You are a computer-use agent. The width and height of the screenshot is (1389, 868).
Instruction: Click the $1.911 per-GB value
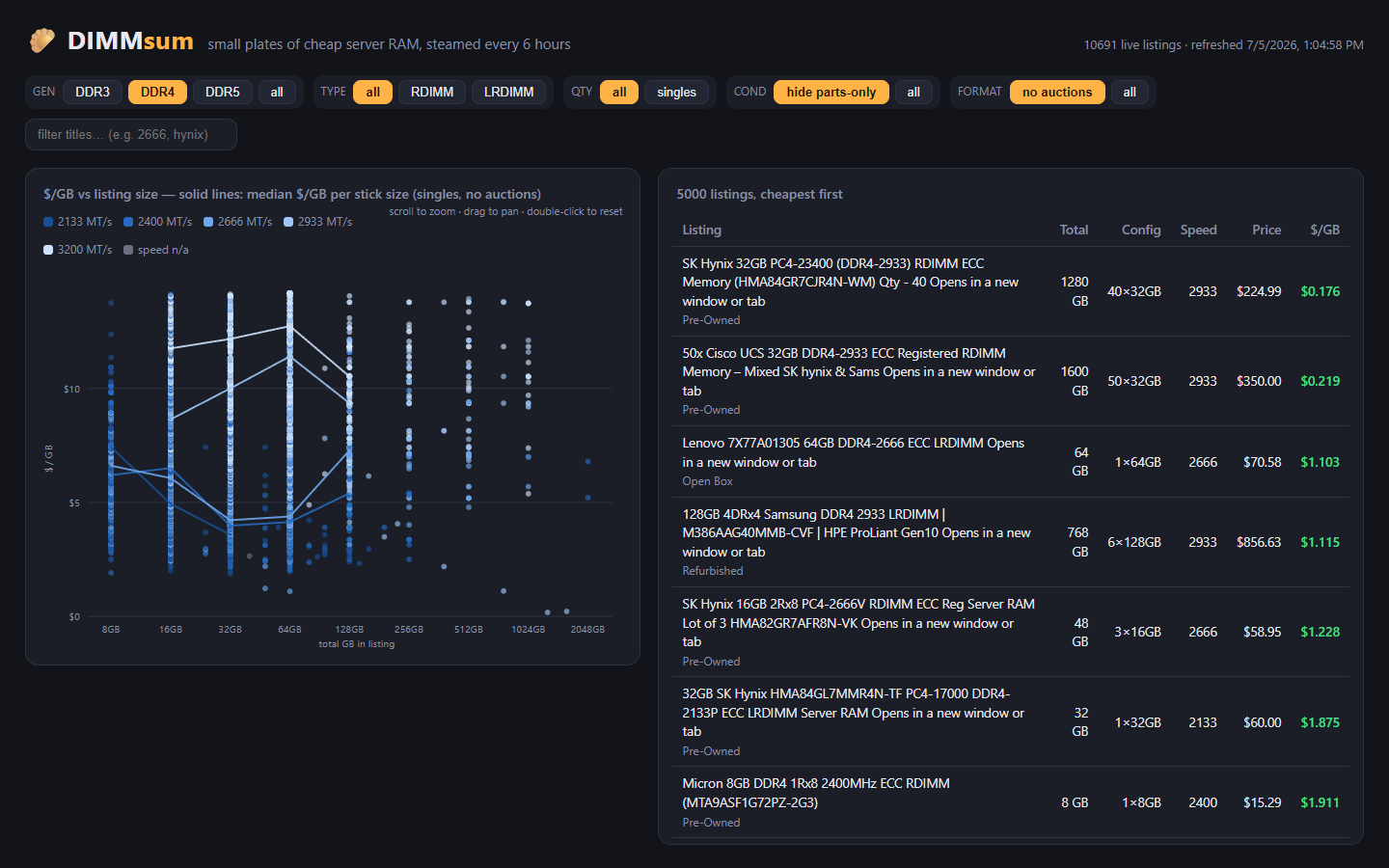click(x=1320, y=802)
